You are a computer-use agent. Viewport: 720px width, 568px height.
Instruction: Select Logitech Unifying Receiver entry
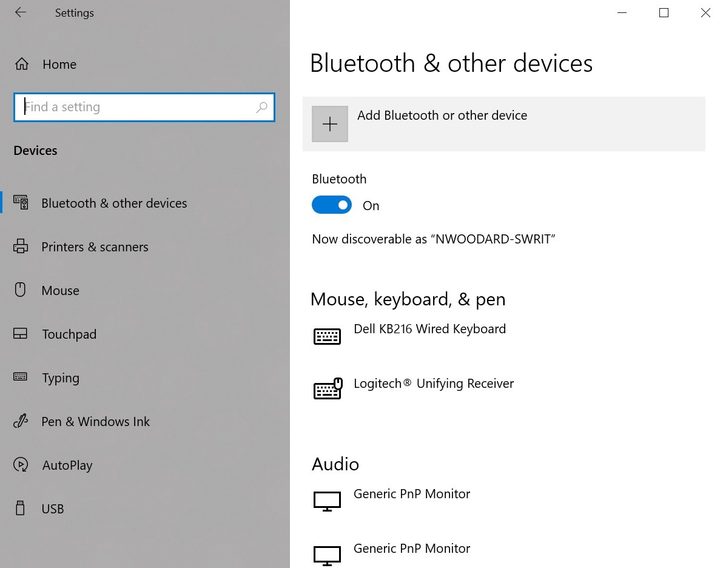click(x=433, y=383)
